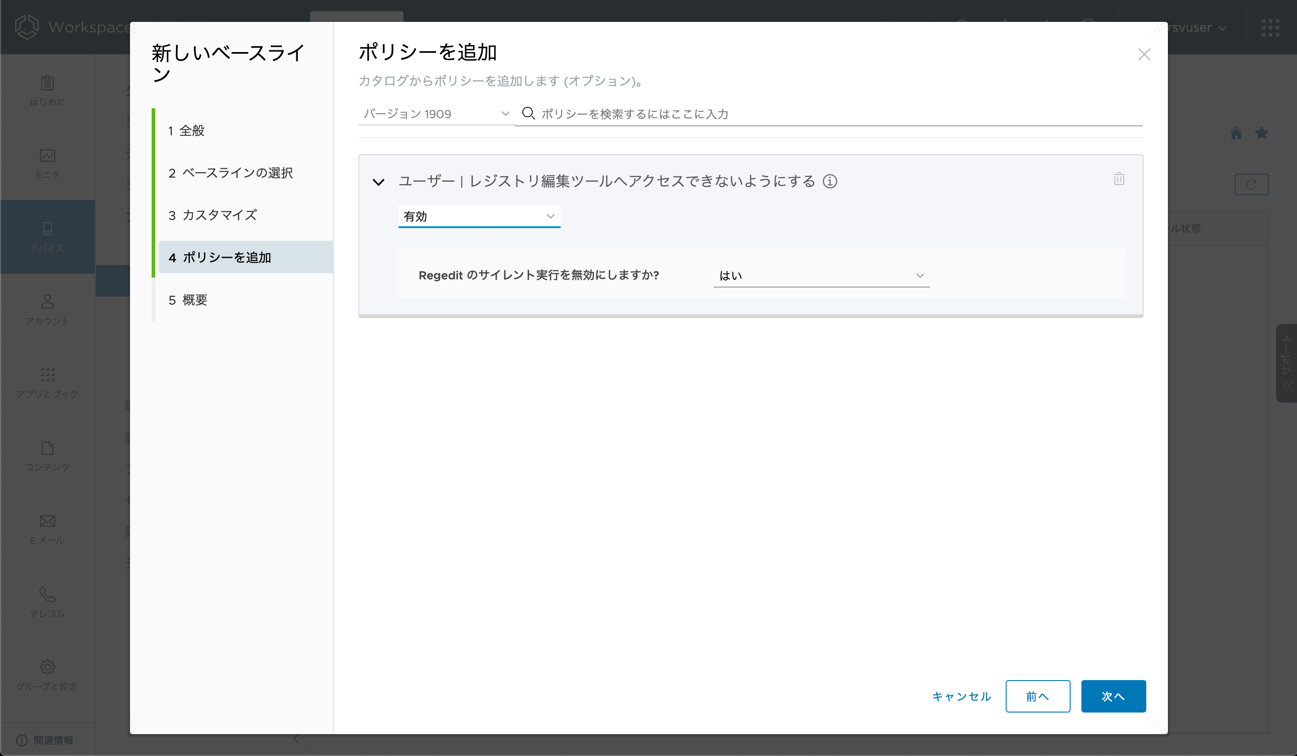Click the Workspace ONE logo
The width and height of the screenshot is (1297, 756).
pyautogui.click(x=27, y=27)
